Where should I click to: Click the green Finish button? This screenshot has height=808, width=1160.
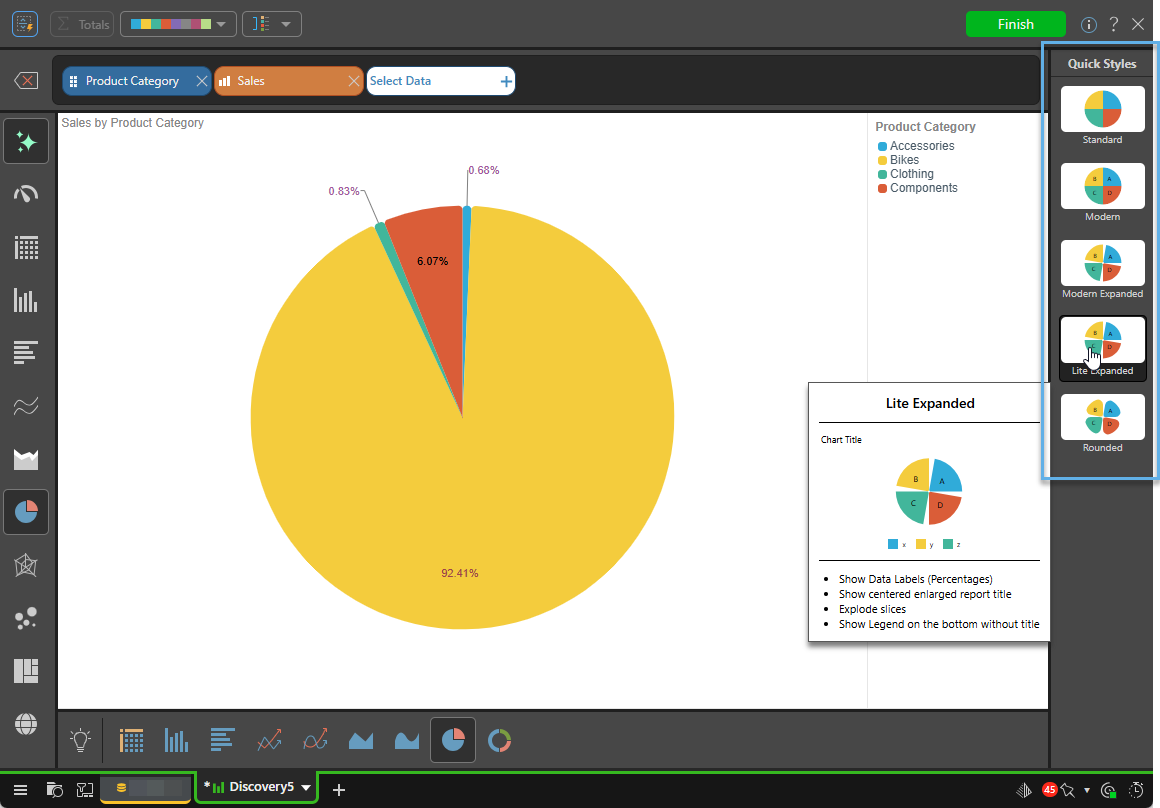[1015, 24]
